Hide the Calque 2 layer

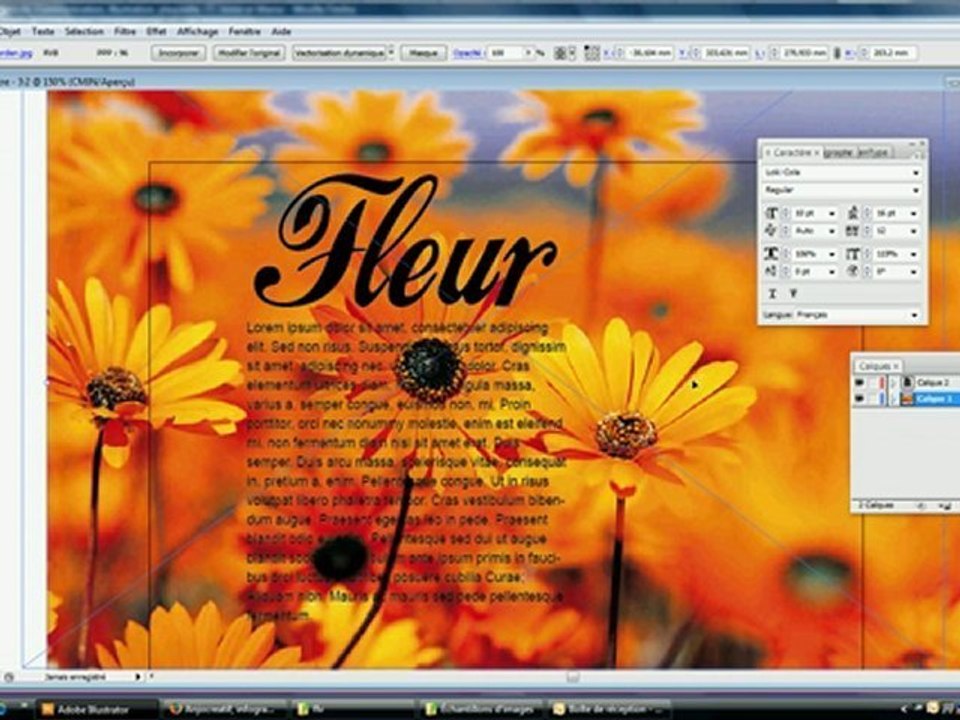pyautogui.click(x=860, y=383)
